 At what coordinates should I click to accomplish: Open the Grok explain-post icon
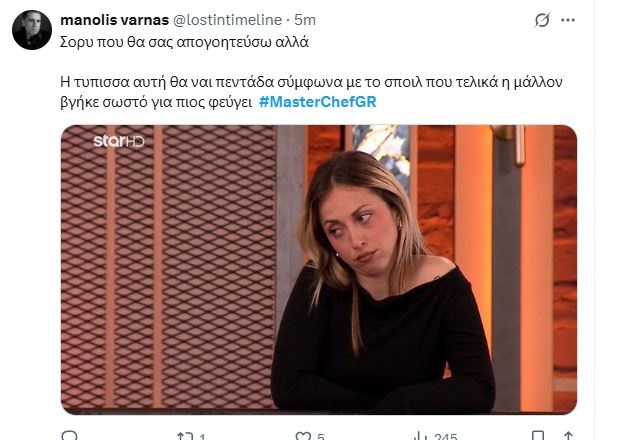(543, 20)
